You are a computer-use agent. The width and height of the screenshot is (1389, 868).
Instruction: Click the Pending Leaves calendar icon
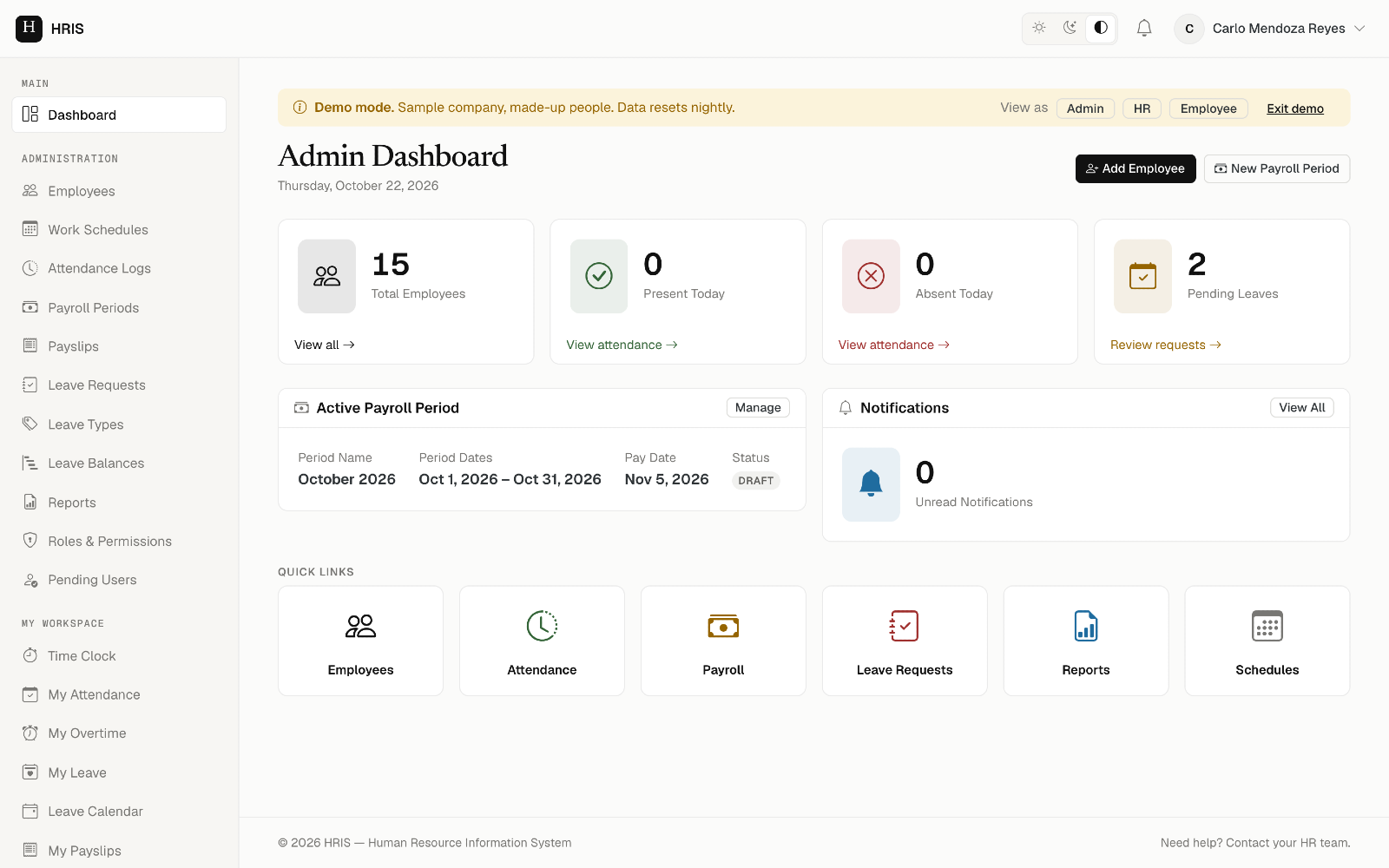[x=1142, y=276]
